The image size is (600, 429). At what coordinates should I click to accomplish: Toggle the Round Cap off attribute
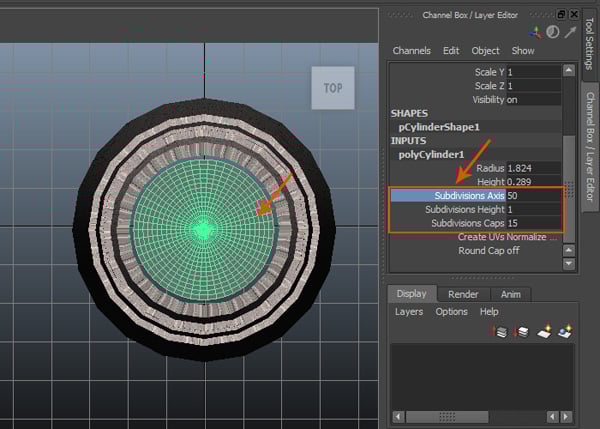pyautogui.click(x=488, y=251)
